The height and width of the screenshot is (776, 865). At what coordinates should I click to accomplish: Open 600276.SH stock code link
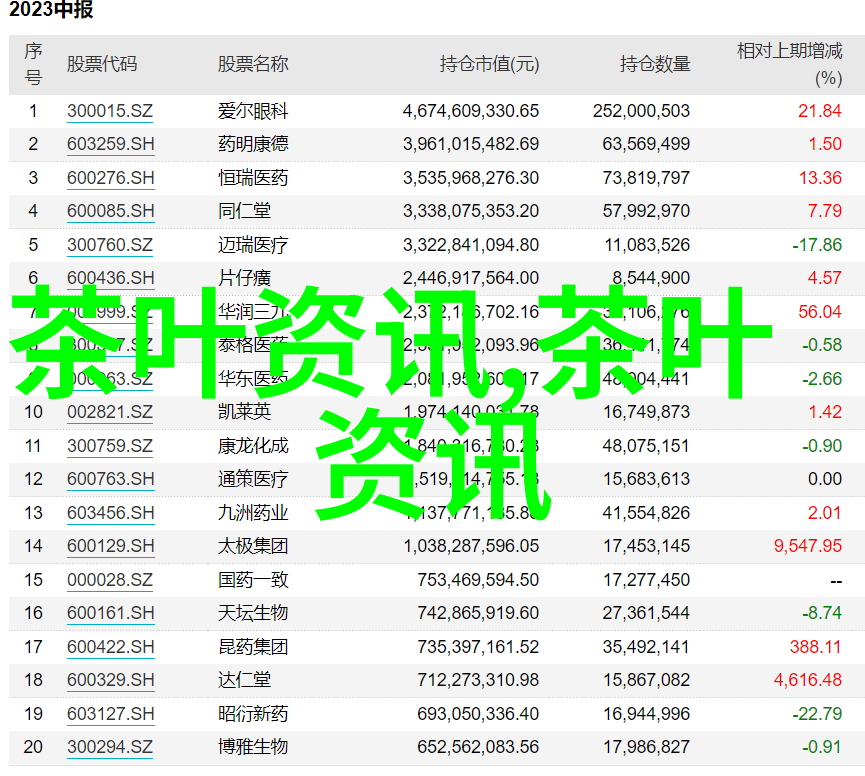[111, 178]
